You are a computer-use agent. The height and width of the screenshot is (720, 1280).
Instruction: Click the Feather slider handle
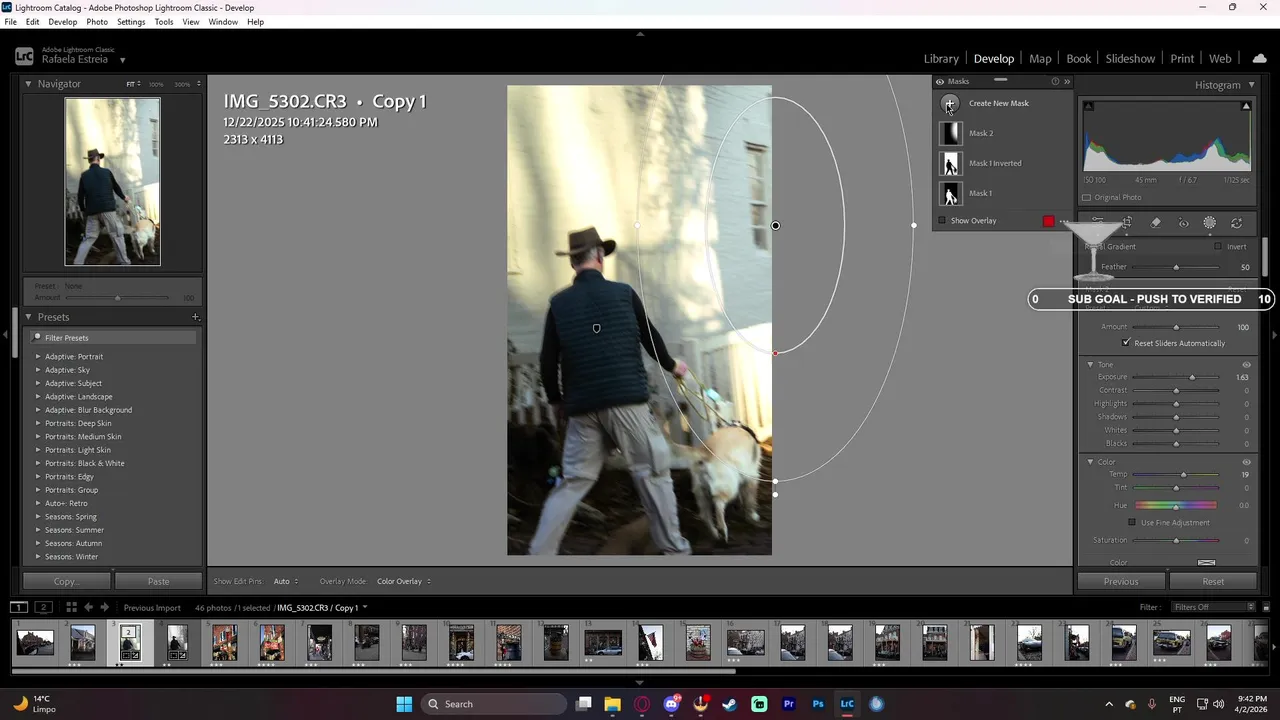1176,267
